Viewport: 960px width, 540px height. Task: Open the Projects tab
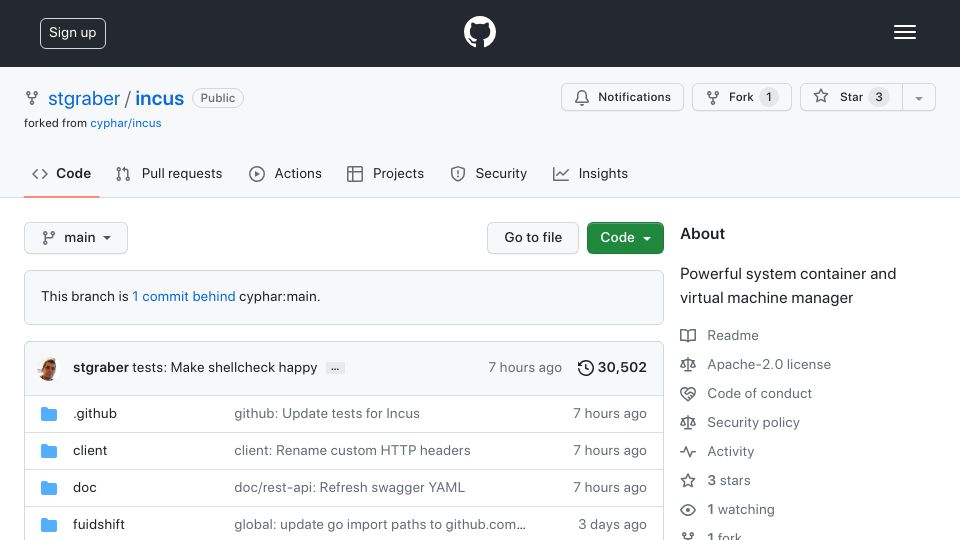[385, 174]
